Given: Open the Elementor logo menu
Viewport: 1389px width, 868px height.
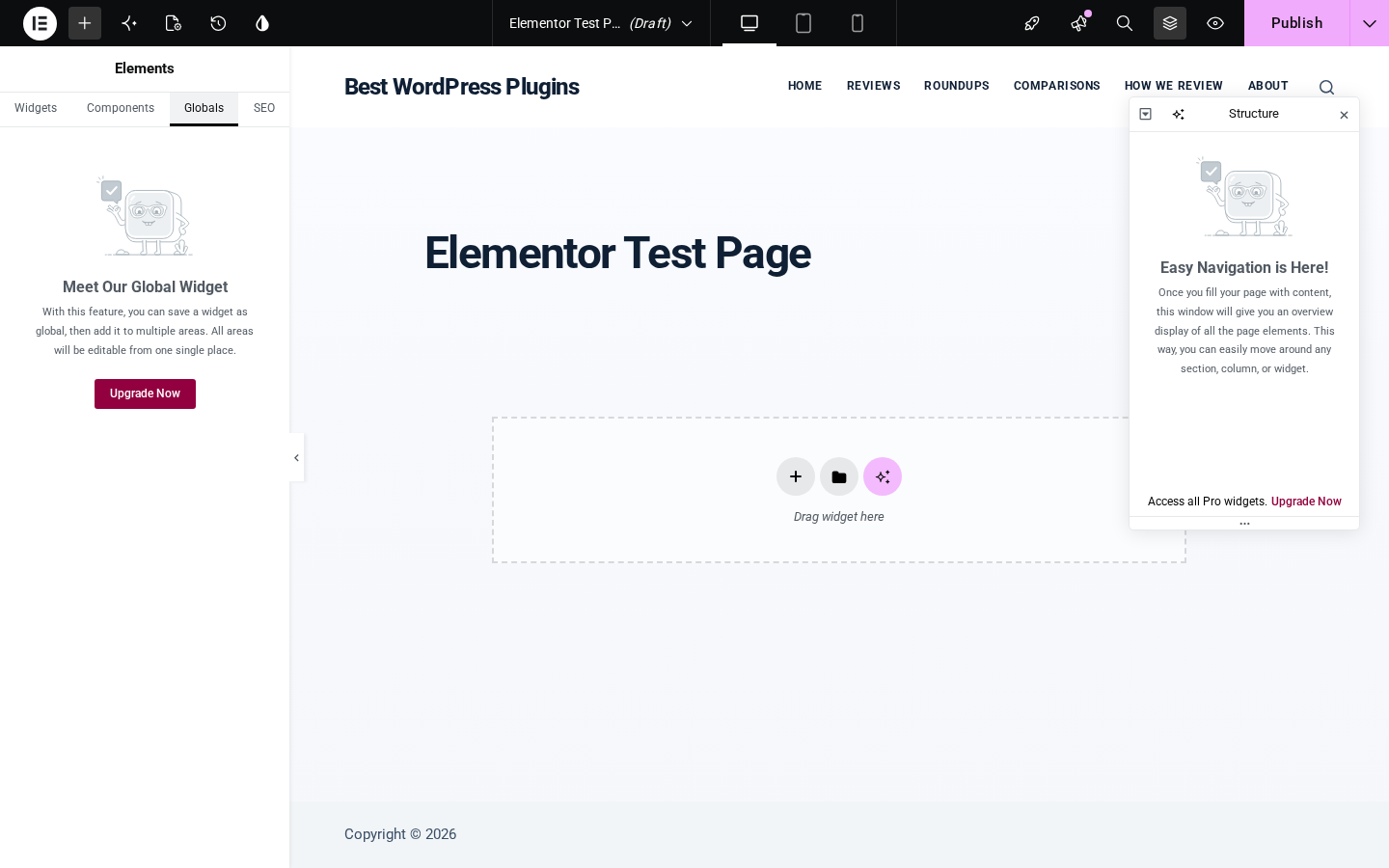Looking at the screenshot, I should tap(40, 23).
